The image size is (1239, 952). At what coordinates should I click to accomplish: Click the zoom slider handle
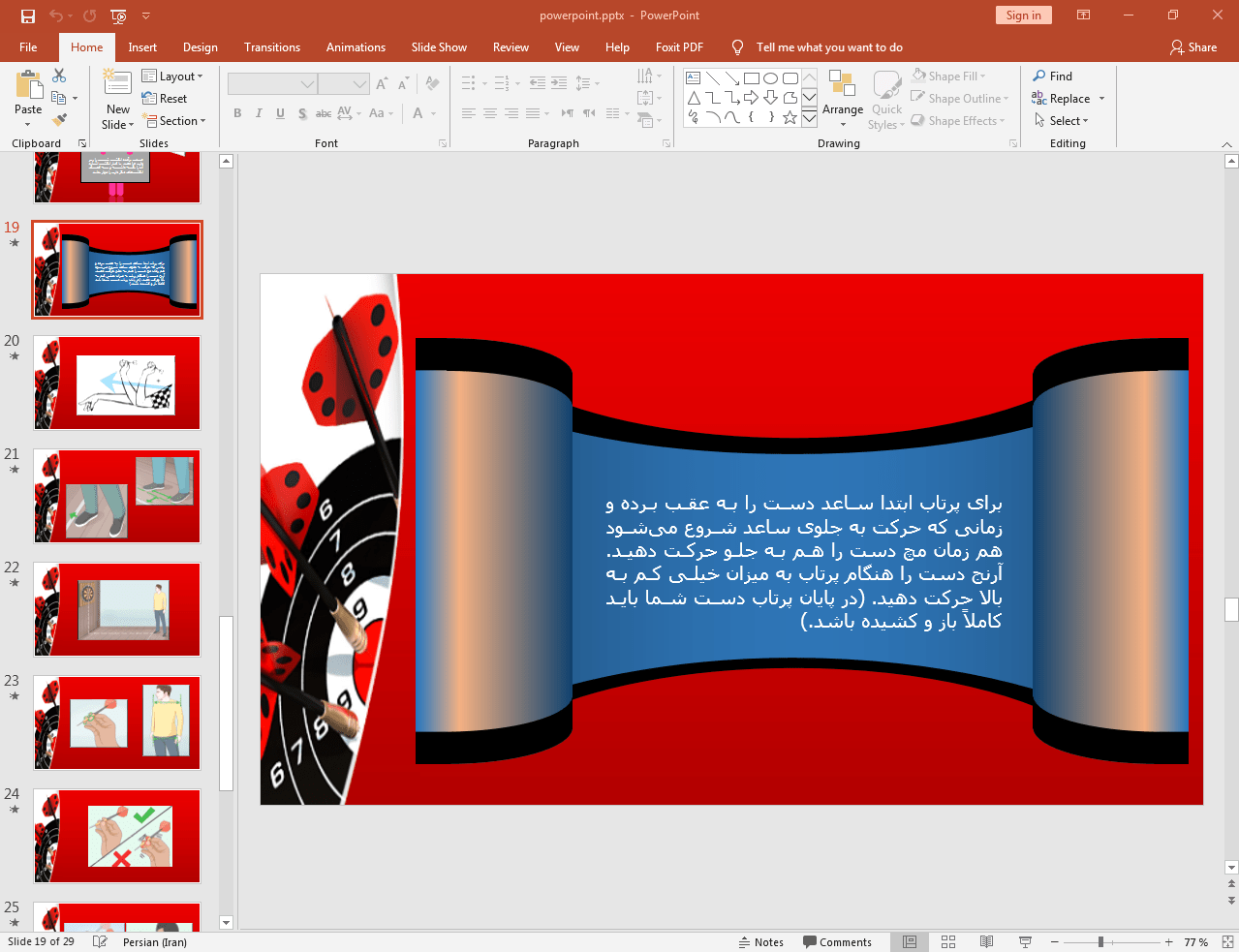[x=1100, y=941]
